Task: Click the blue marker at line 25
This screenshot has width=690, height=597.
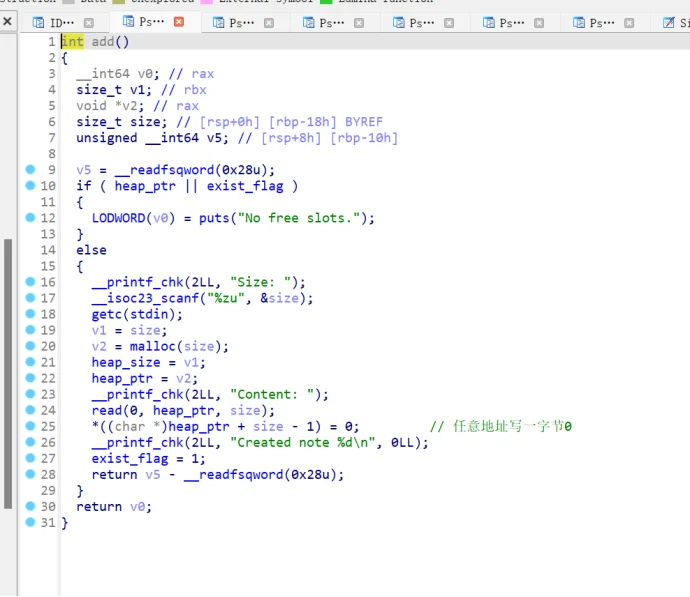Action: (30, 426)
